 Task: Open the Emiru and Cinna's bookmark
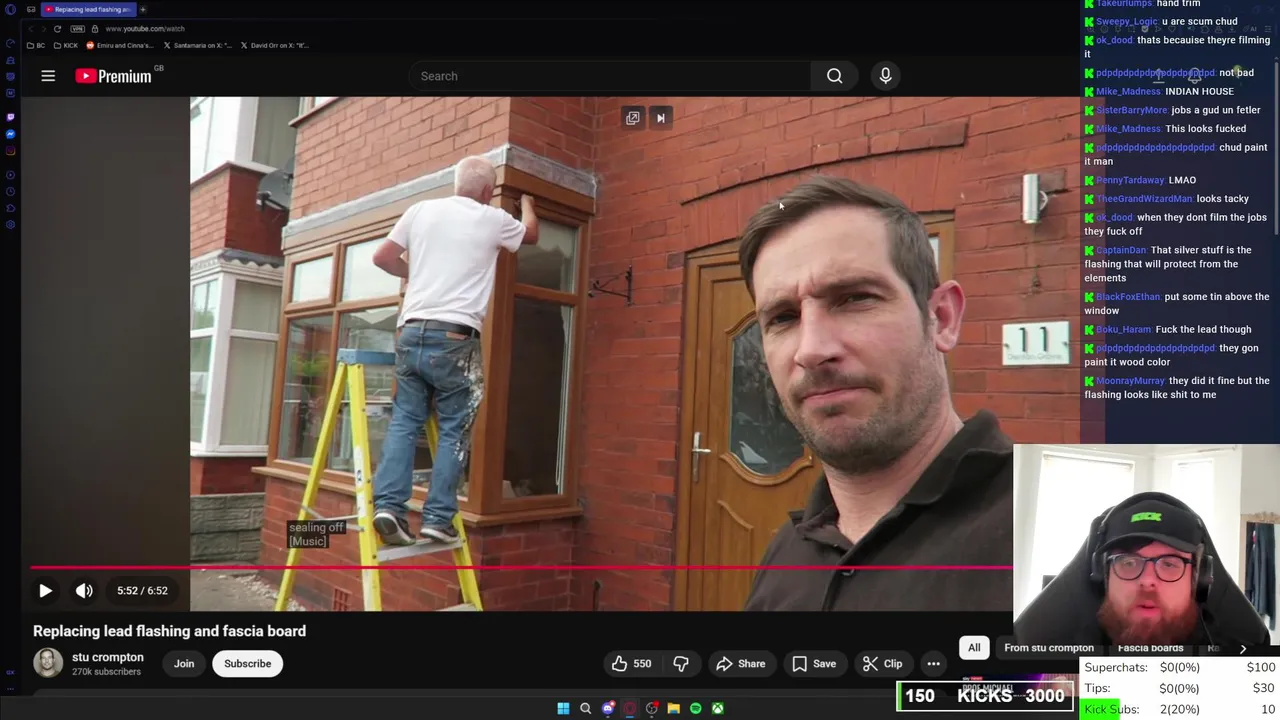coord(120,45)
